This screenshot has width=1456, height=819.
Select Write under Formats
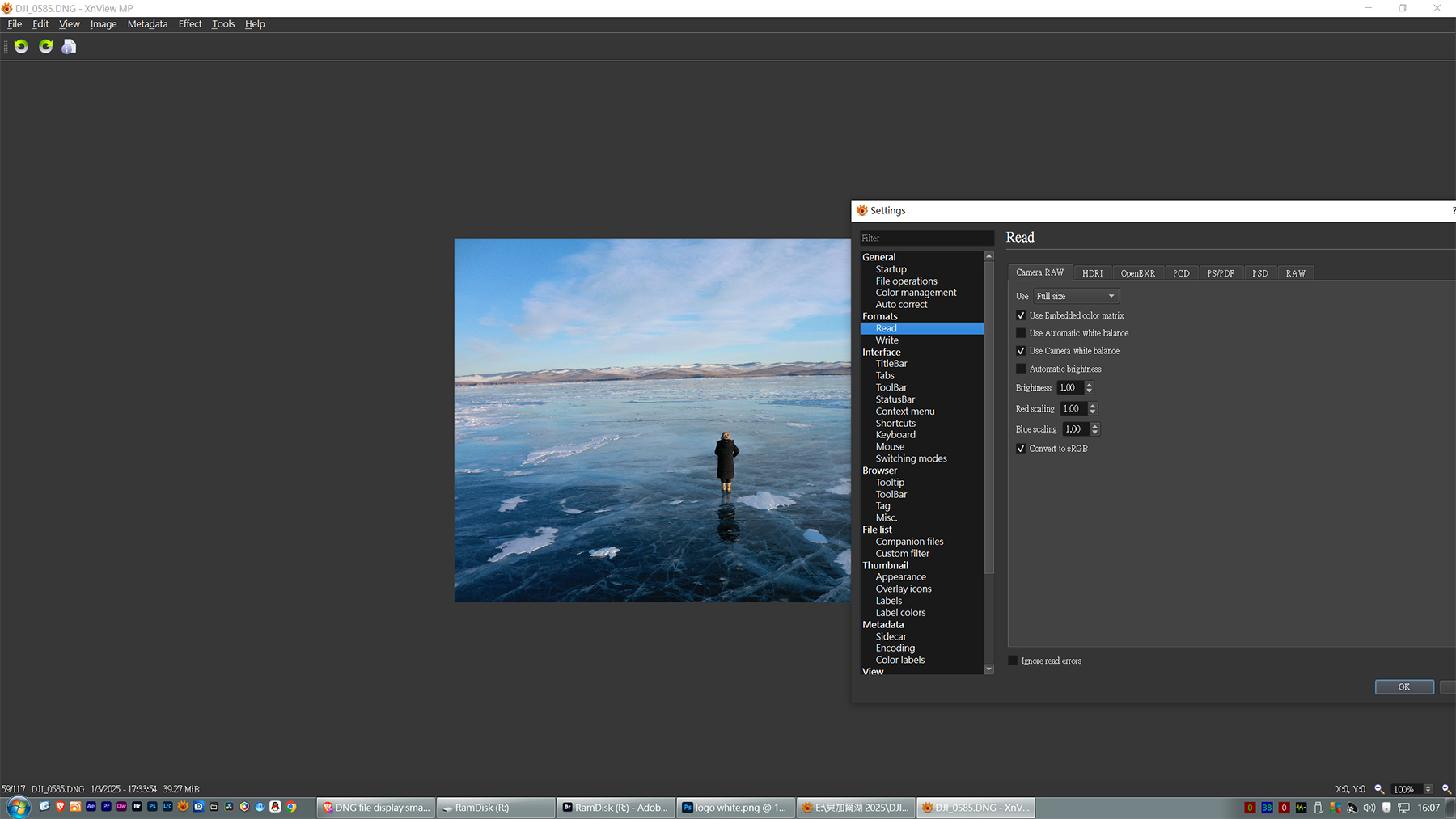[887, 340]
